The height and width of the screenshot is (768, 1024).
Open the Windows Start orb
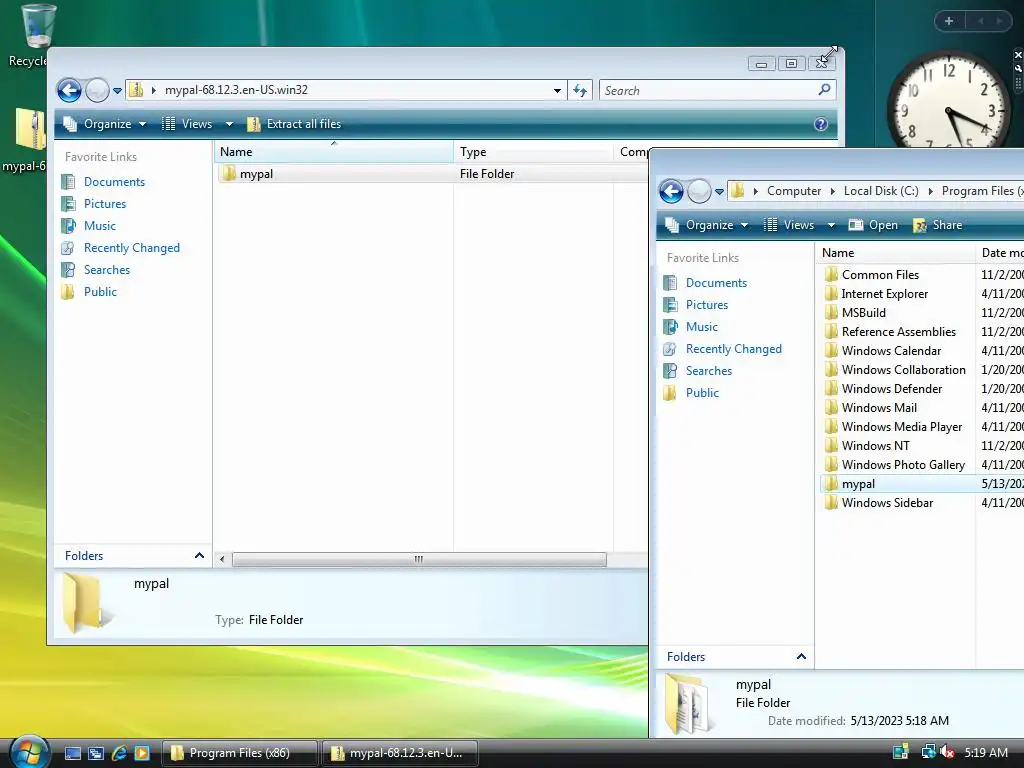click(x=29, y=753)
